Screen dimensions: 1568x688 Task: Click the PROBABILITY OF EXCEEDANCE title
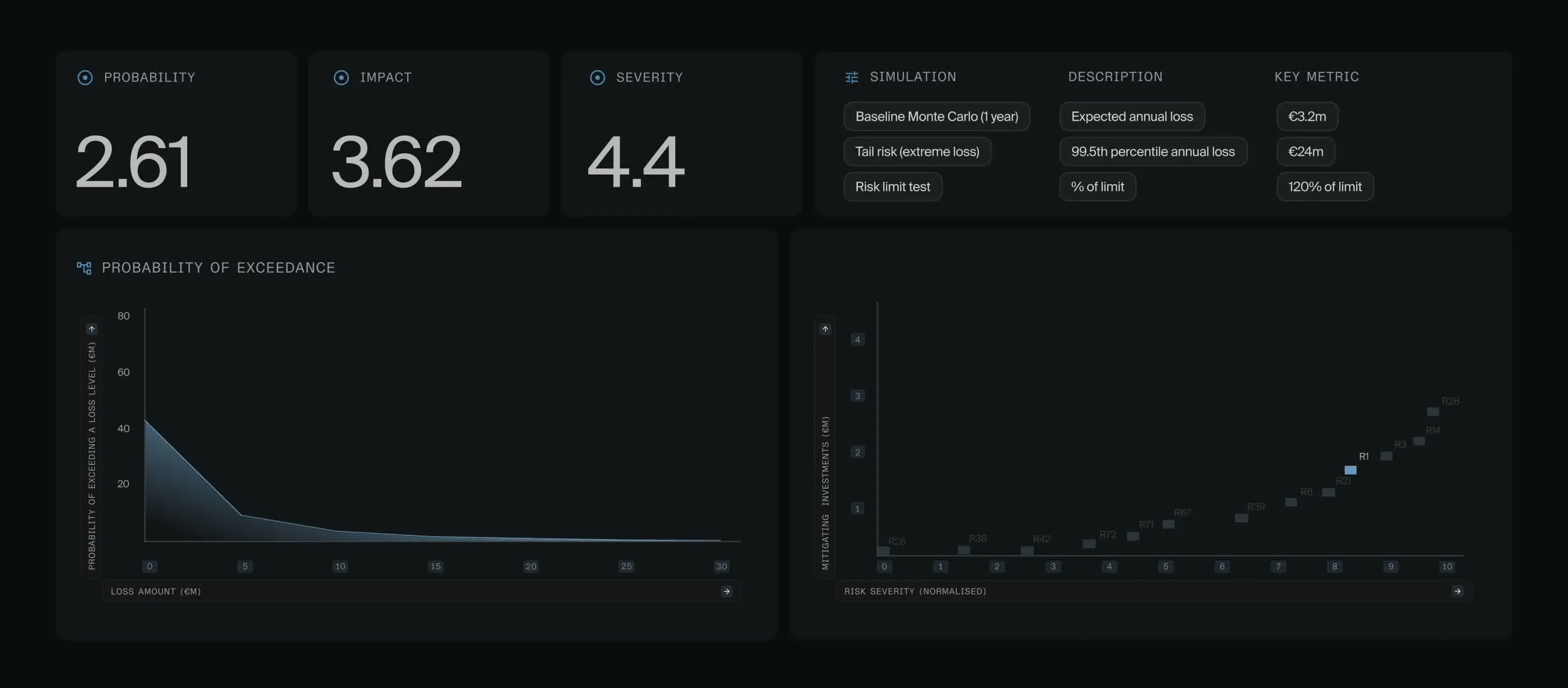point(218,268)
